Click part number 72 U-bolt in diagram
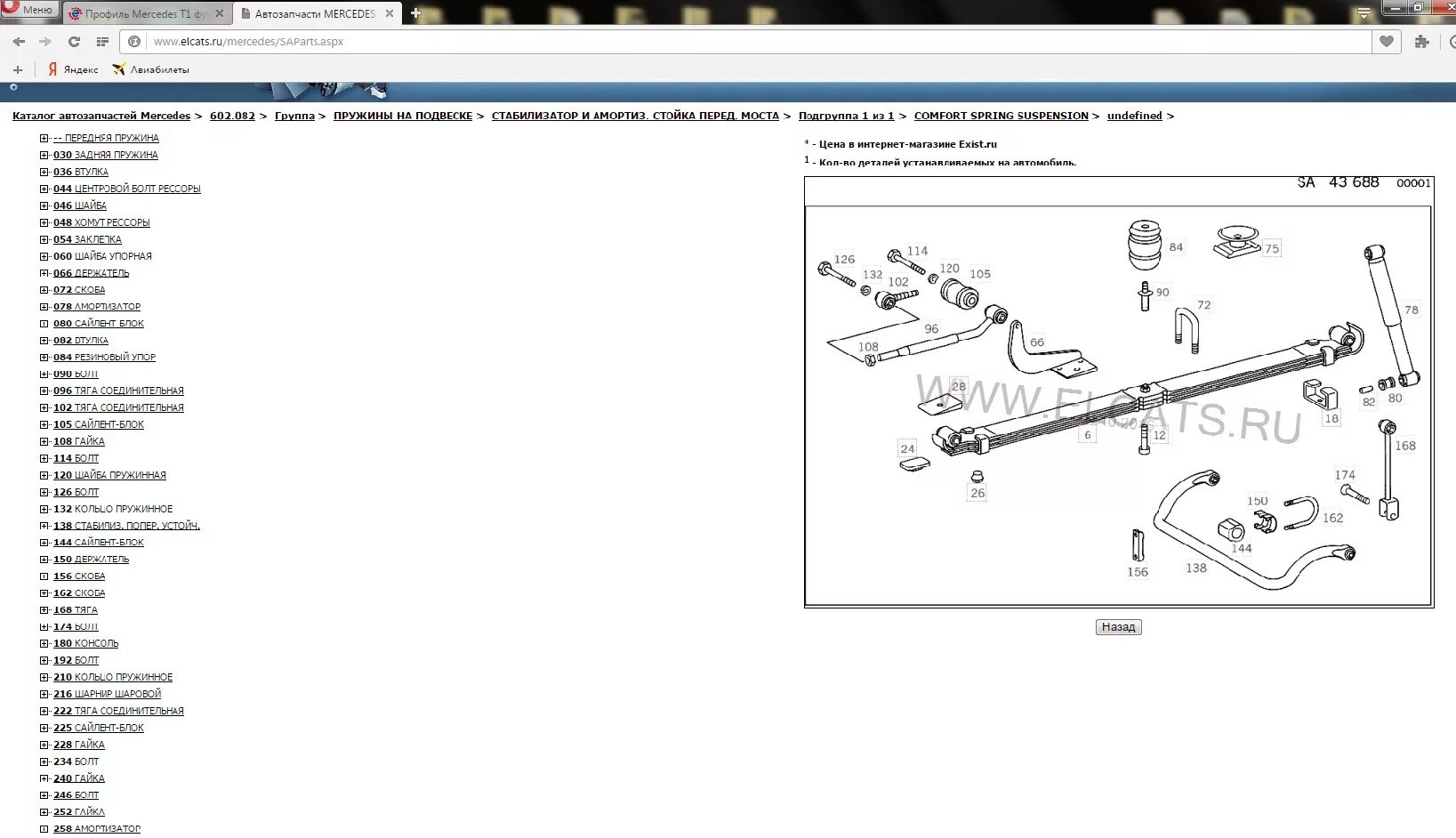 (x=1203, y=304)
